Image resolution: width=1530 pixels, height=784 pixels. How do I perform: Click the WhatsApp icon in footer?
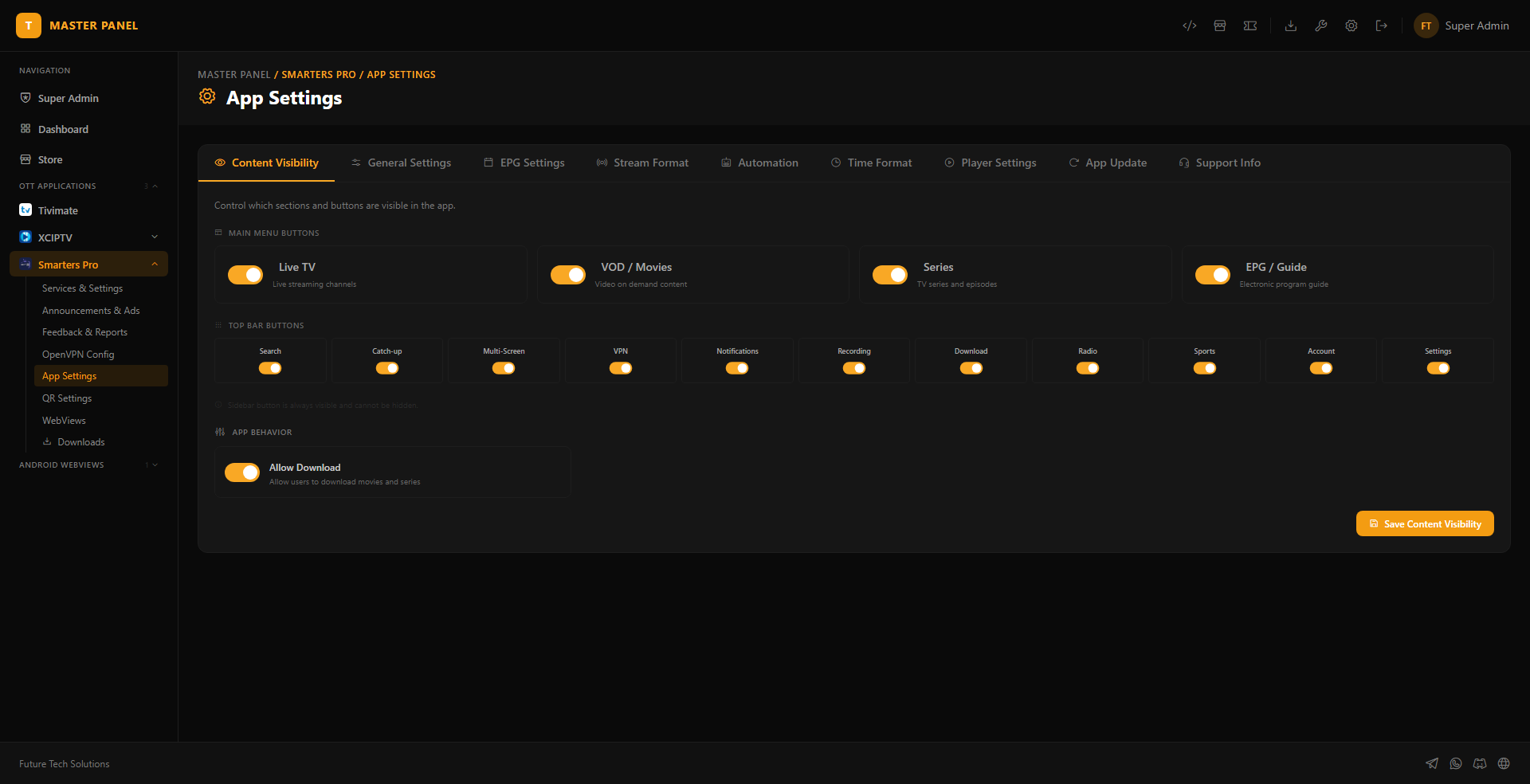click(1456, 763)
